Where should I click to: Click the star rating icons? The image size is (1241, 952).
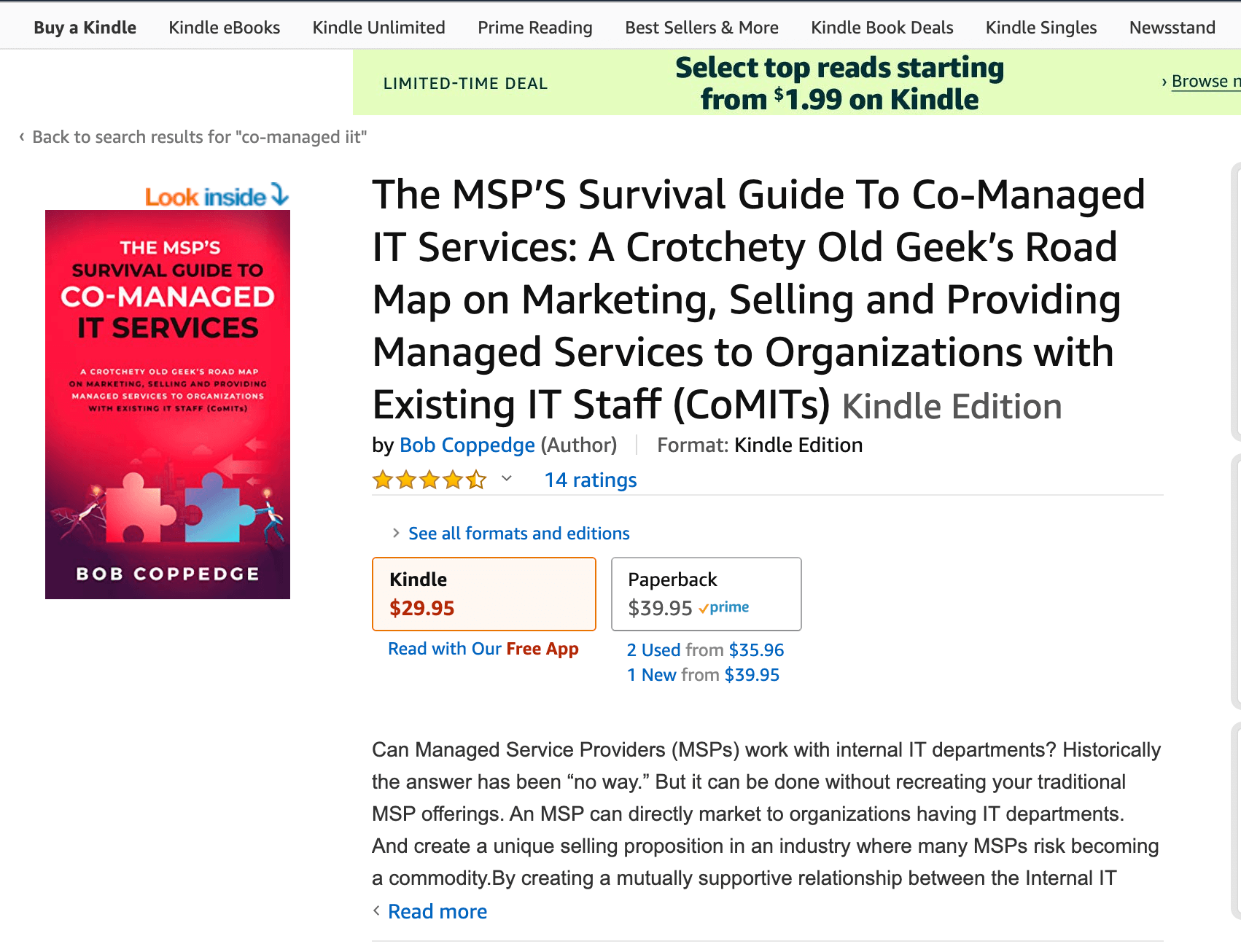pyautogui.click(x=429, y=480)
